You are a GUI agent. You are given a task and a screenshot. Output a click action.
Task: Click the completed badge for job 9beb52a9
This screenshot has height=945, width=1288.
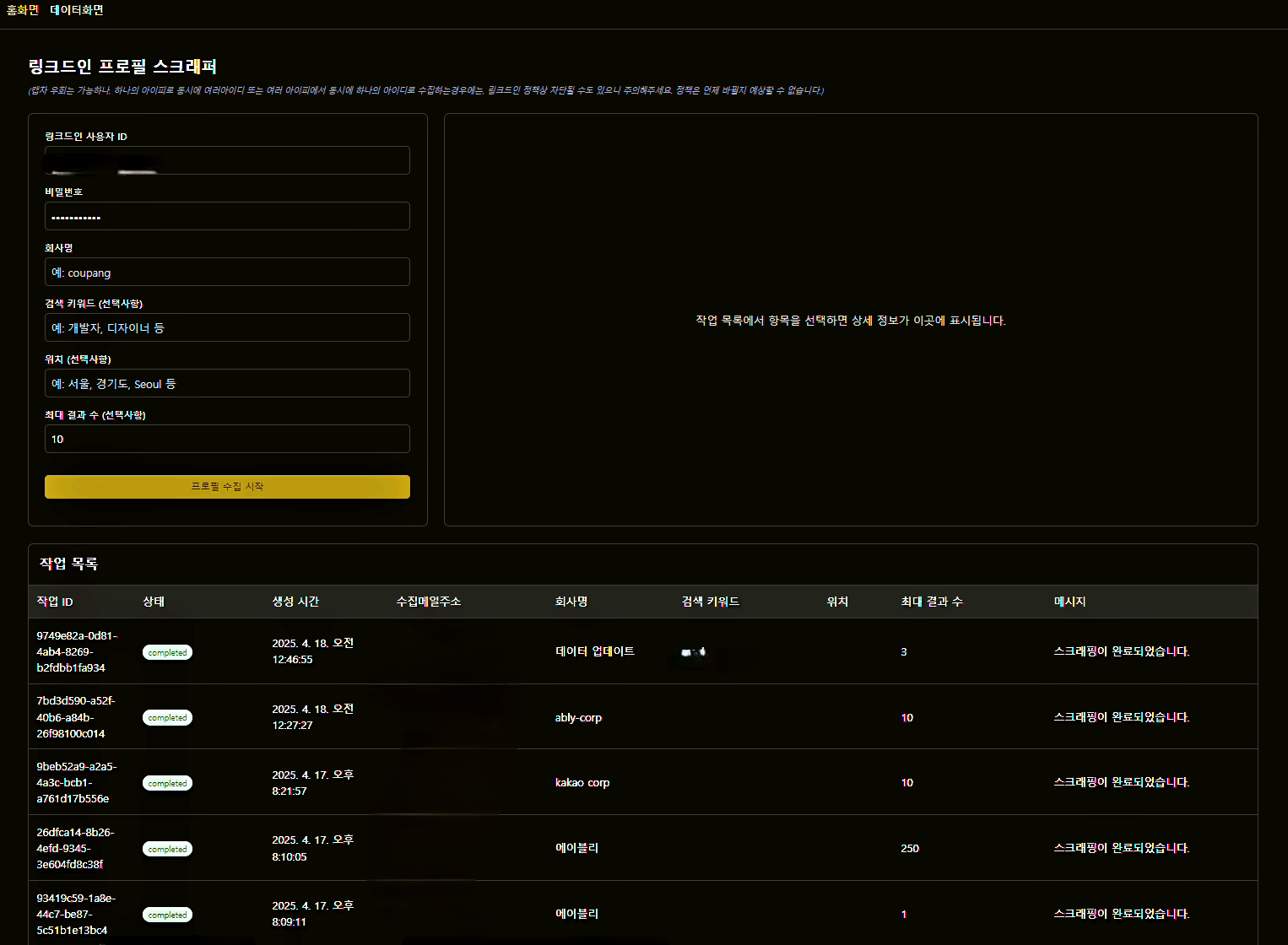click(x=167, y=783)
